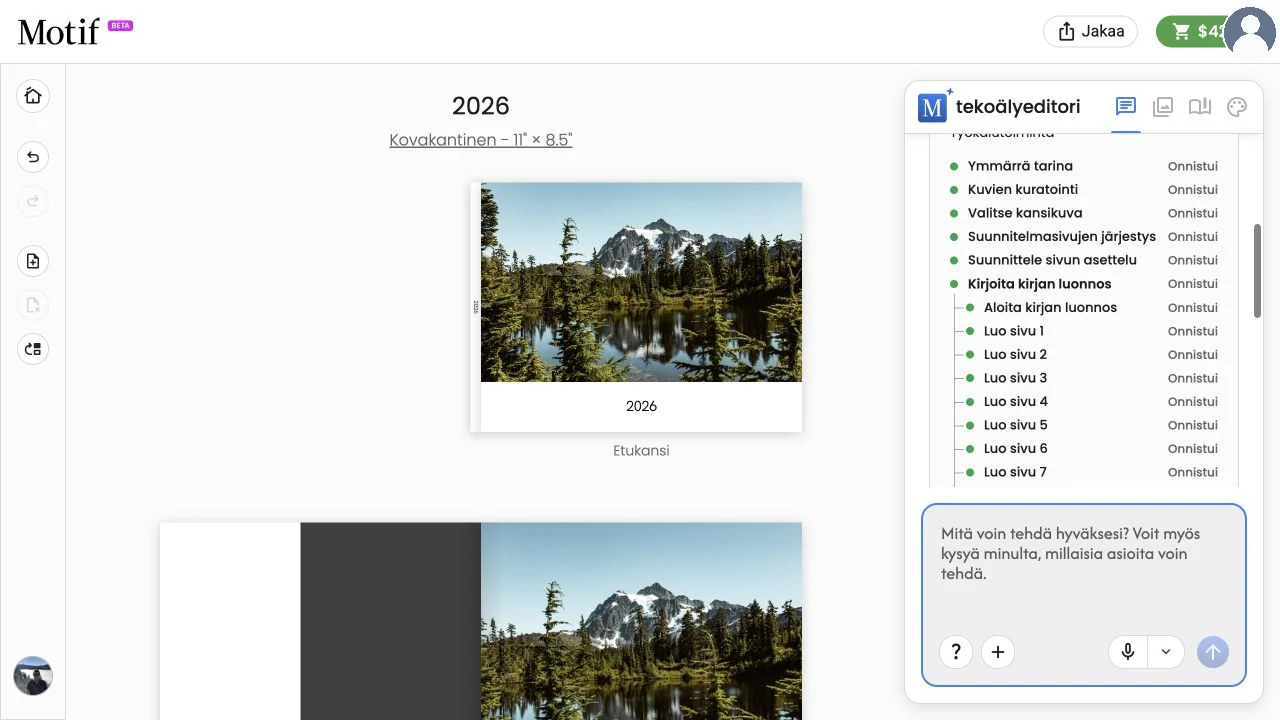This screenshot has width=1280, height=720.
Task: Open the layout shuffle icon in sidebar
Action: 33,349
